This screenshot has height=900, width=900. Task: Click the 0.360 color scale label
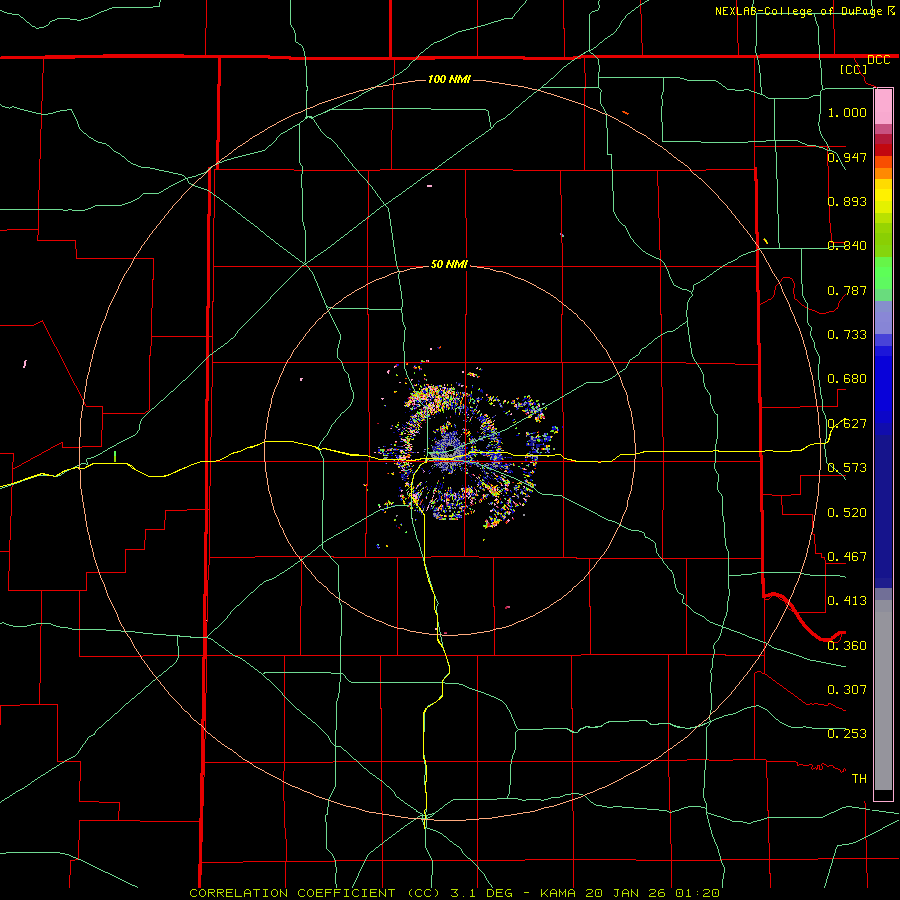tap(847, 646)
